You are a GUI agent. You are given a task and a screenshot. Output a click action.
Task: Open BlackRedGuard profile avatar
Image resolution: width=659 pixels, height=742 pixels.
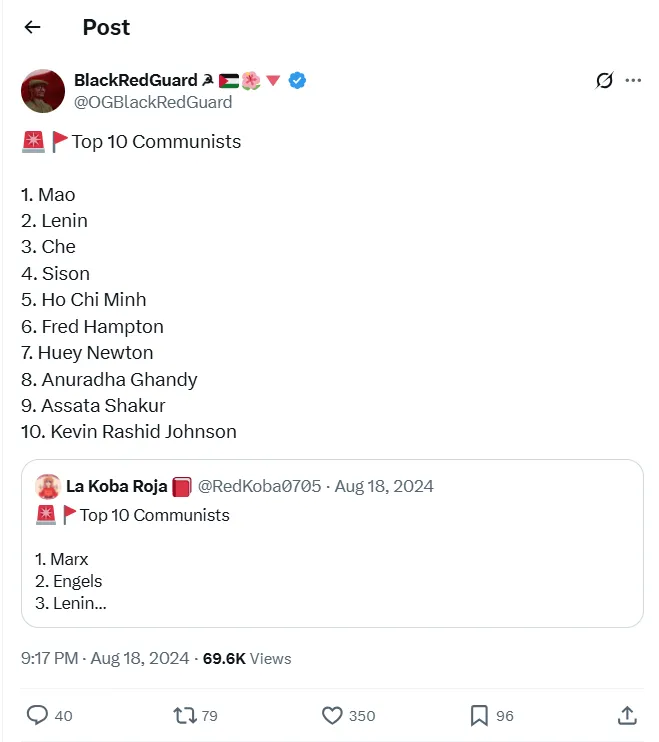[x=43, y=91]
